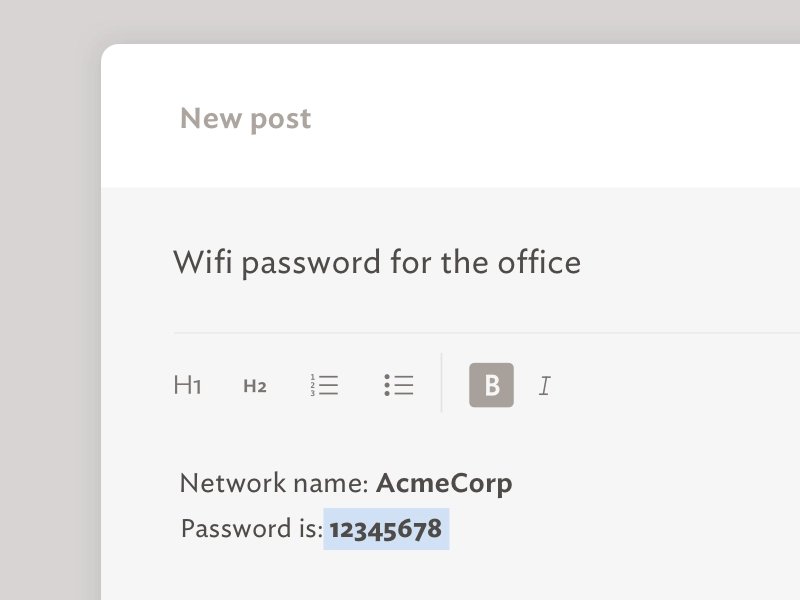Screen dimensions: 800x600
Task: Insert a numbered list
Action: pos(324,385)
